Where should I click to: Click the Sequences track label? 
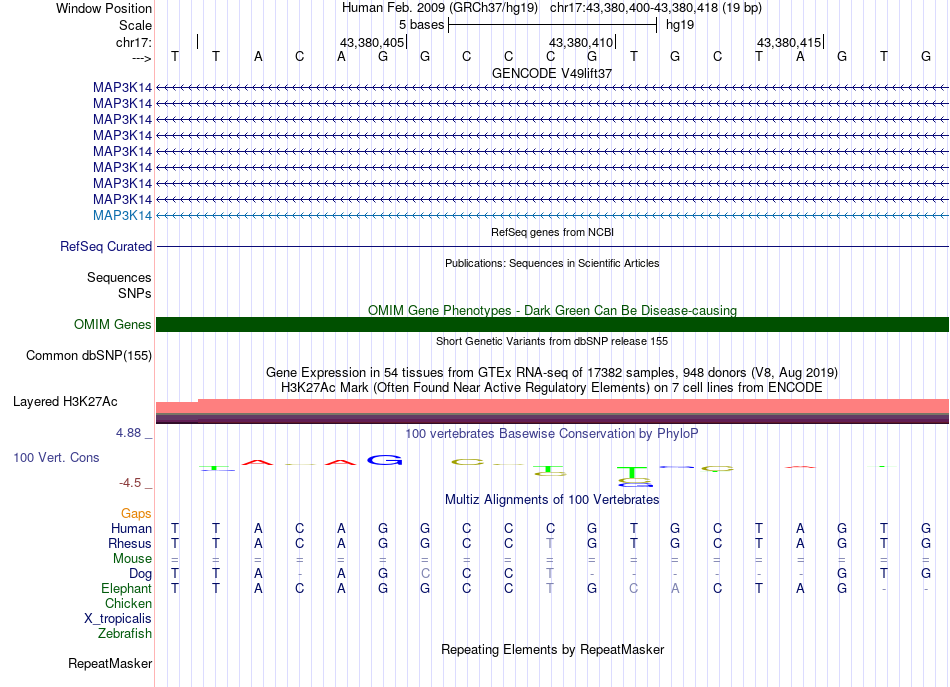coord(119,277)
